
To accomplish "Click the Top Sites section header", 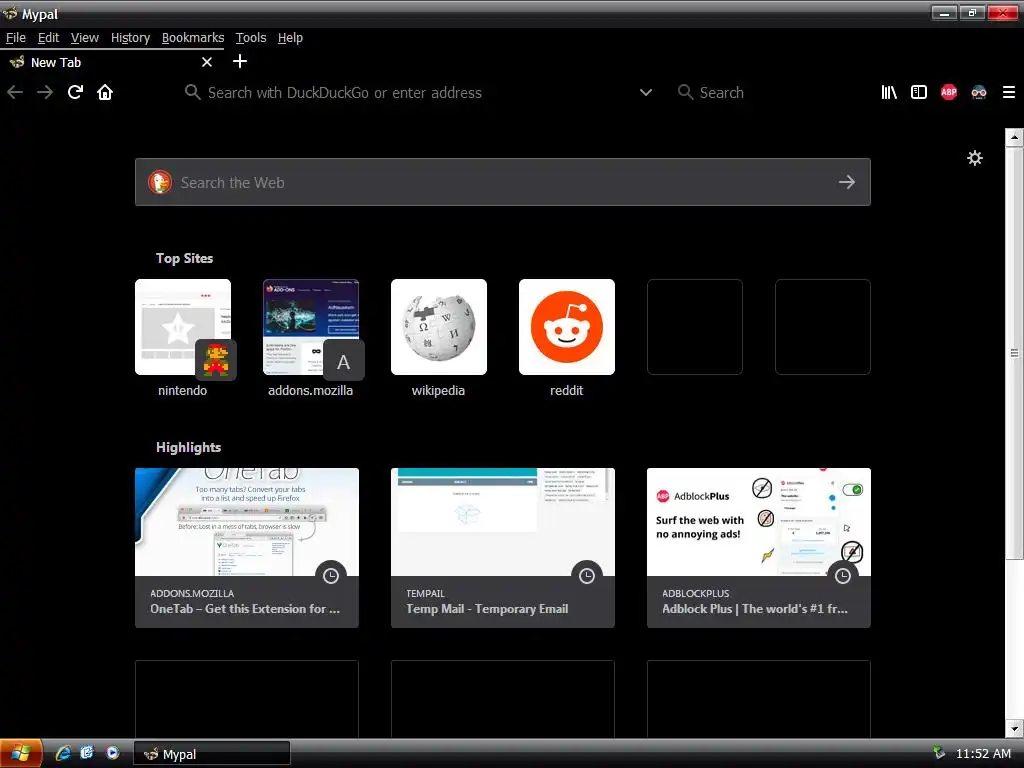I will [x=184, y=259].
